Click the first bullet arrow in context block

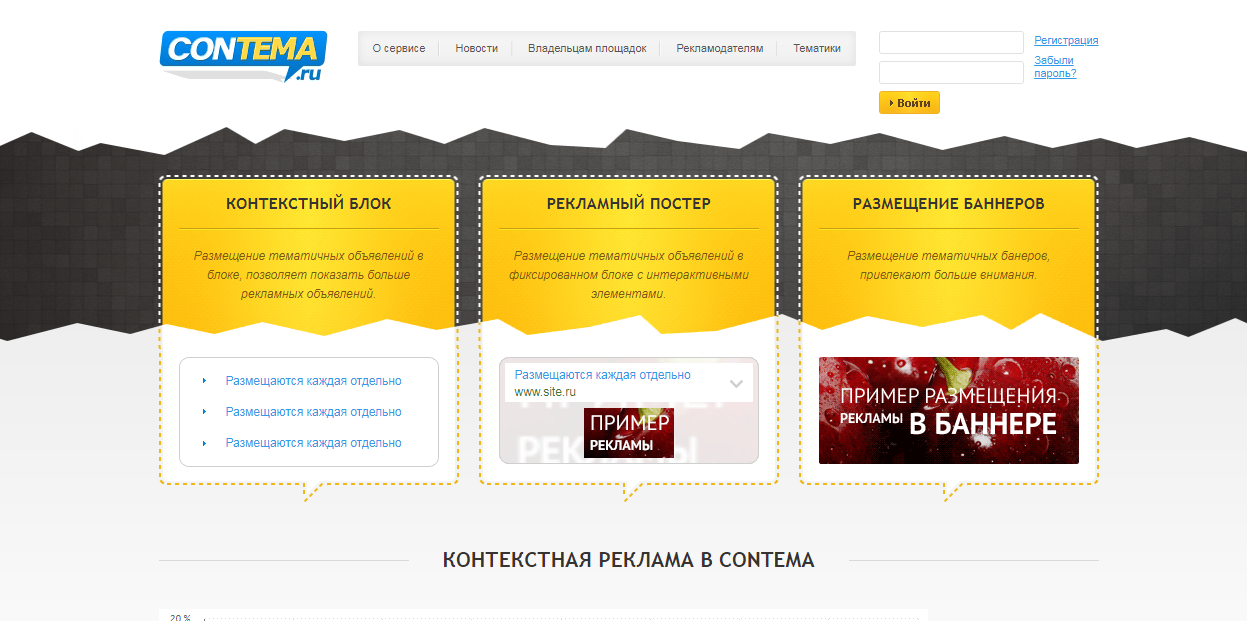click(204, 381)
